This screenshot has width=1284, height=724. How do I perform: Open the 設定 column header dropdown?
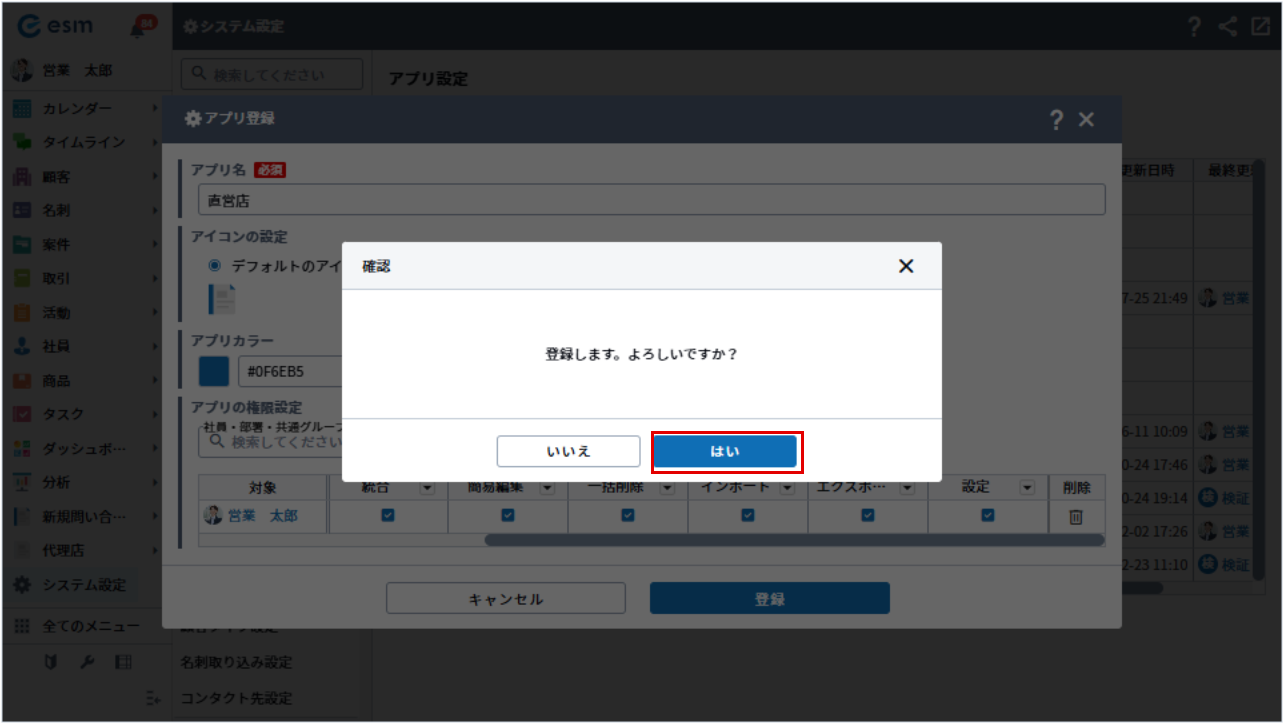(x=1027, y=487)
